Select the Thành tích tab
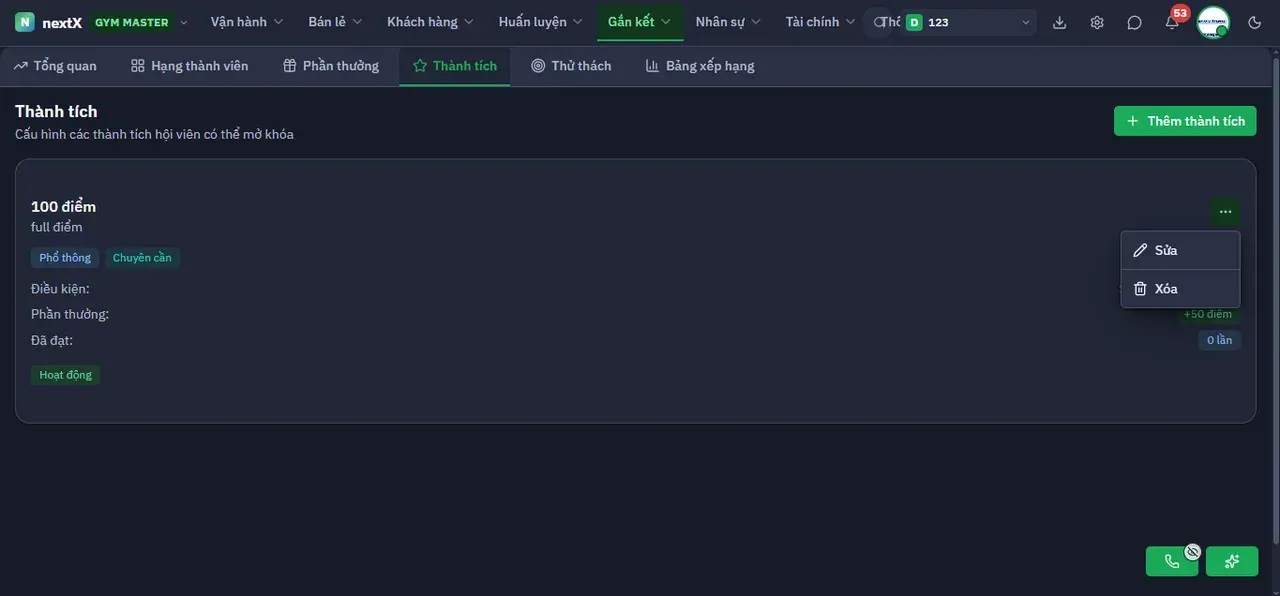Screen dimensions: 1280x596 [455, 66]
